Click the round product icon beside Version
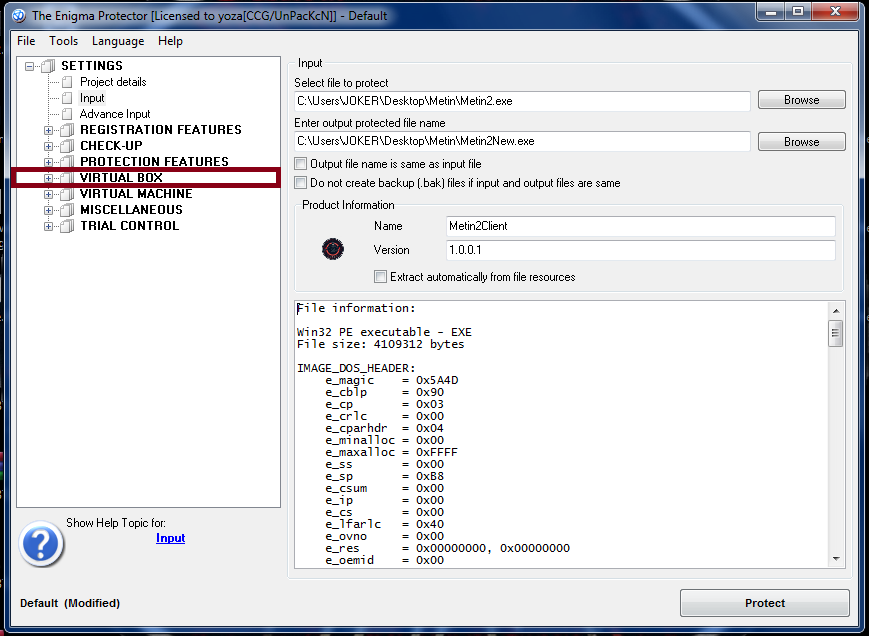This screenshot has width=869, height=636. point(333,249)
